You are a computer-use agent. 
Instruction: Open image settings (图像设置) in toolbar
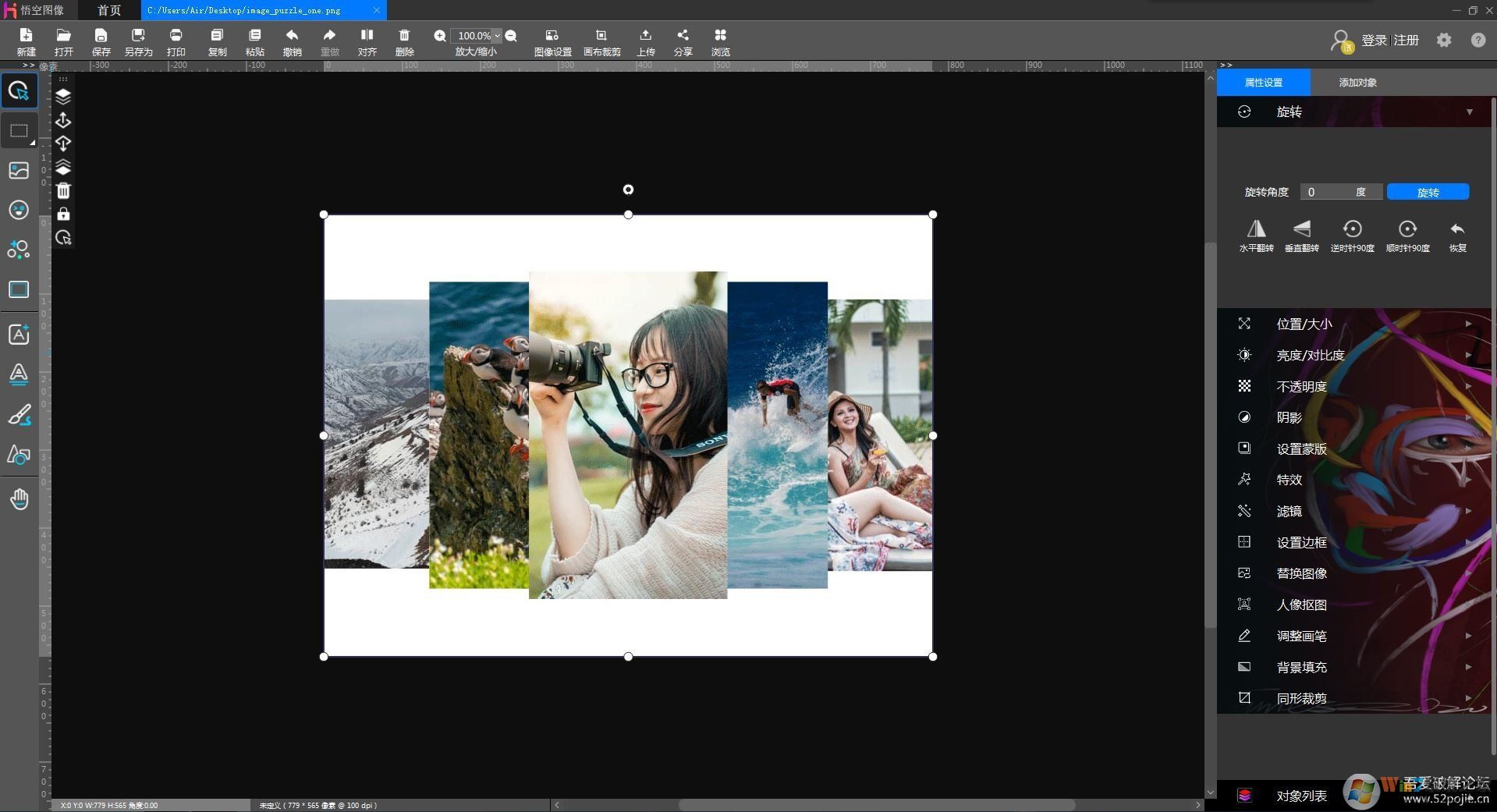tap(552, 36)
